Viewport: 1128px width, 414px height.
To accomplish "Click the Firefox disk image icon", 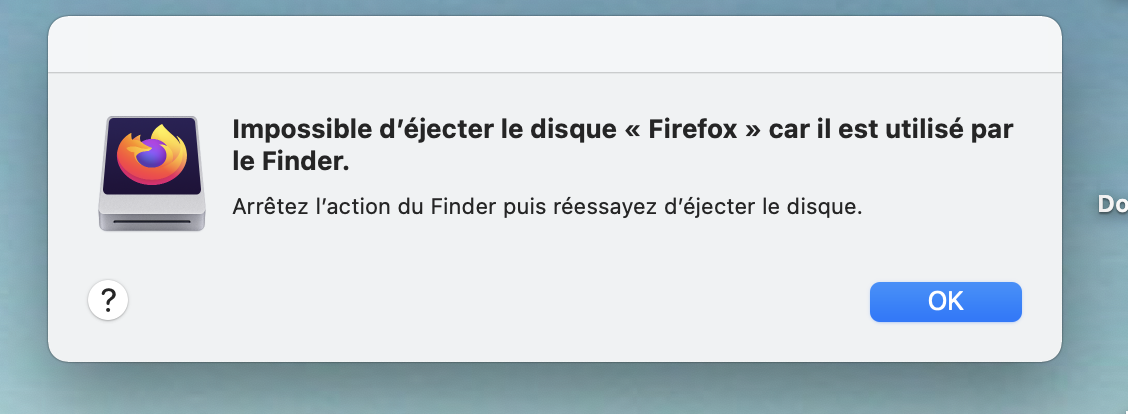I will (152, 174).
